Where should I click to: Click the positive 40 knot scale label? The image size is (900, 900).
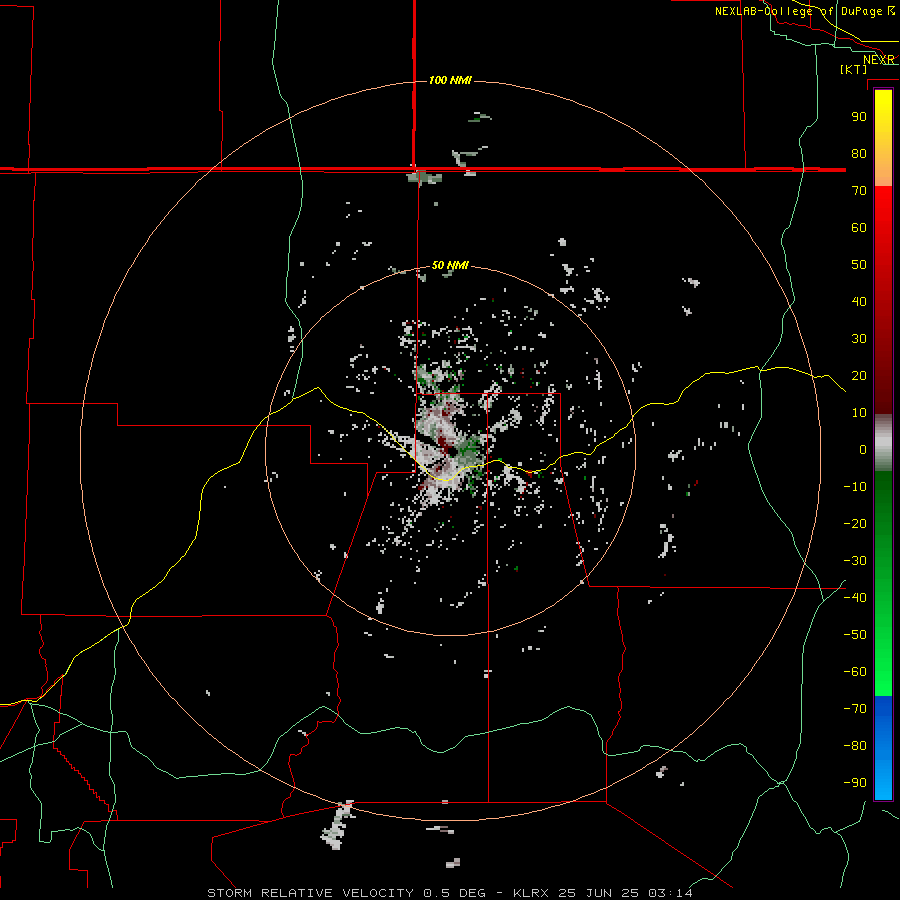pos(859,302)
